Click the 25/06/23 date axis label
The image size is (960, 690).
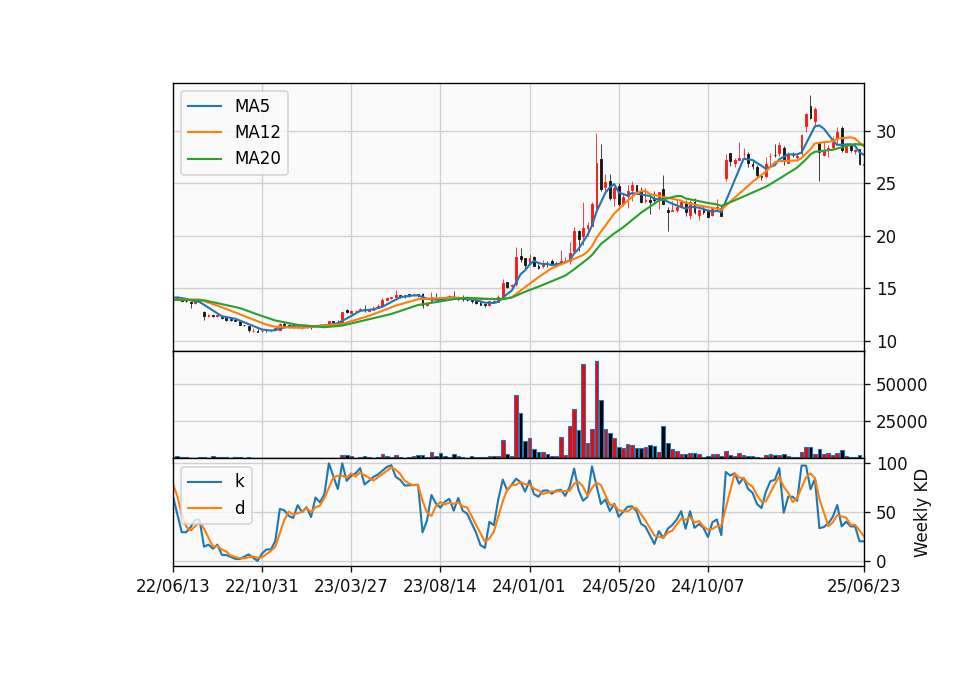coord(864,586)
